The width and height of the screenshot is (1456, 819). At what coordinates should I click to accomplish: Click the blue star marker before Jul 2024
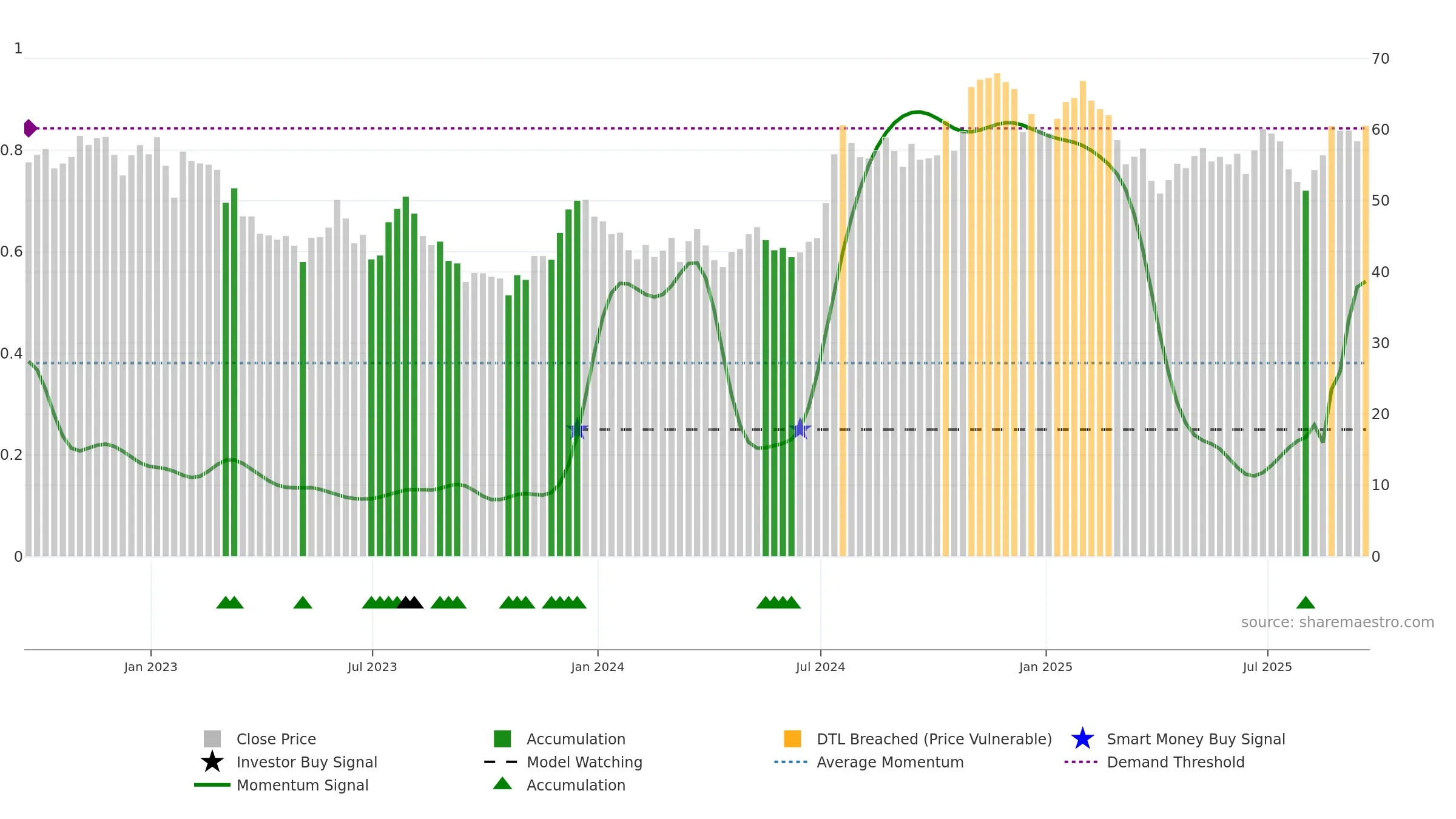(x=800, y=429)
